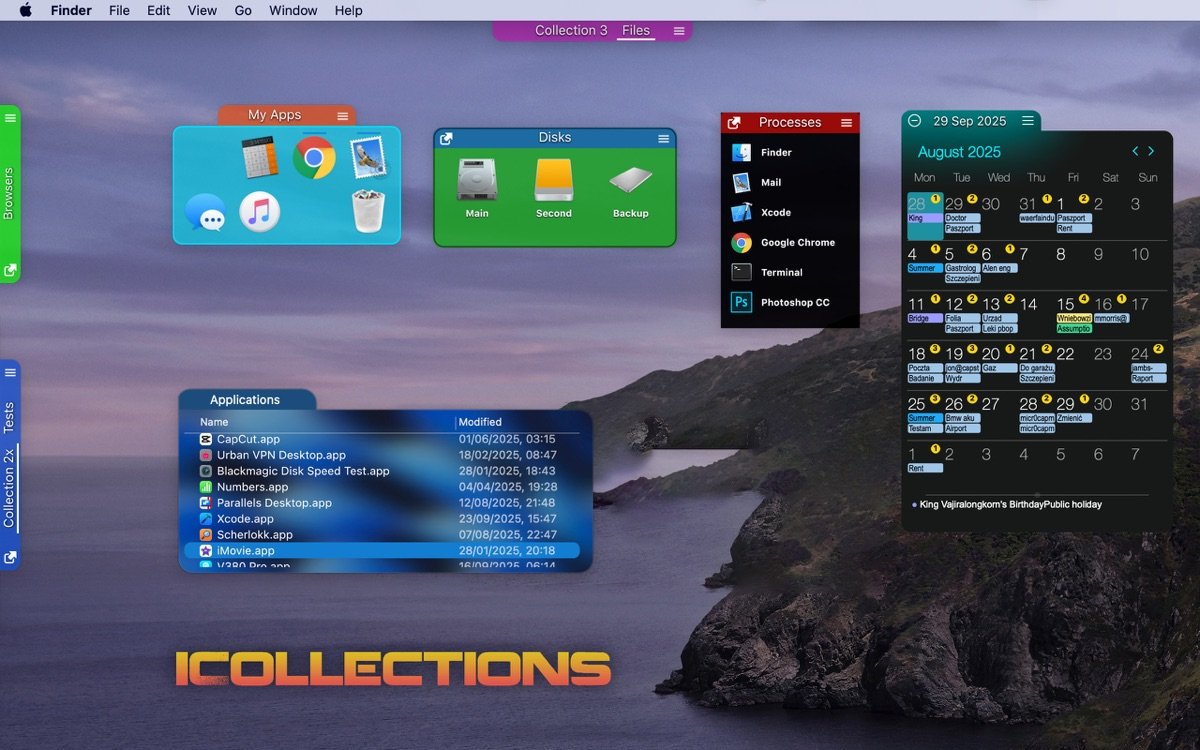This screenshot has height=750, width=1200.
Task: Open the Disks panel hamburger menu
Action: point(663,138)
